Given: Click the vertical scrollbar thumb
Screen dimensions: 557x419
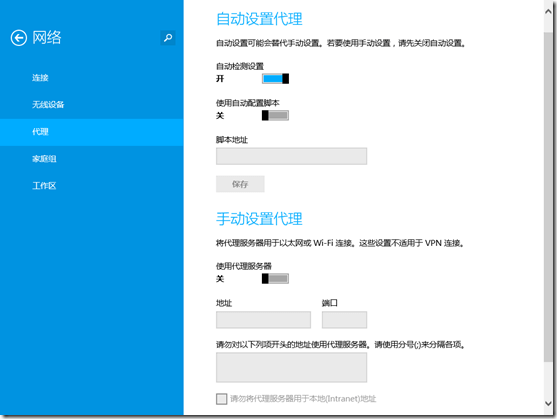Looking at the screenshot, I should [548, 197].
